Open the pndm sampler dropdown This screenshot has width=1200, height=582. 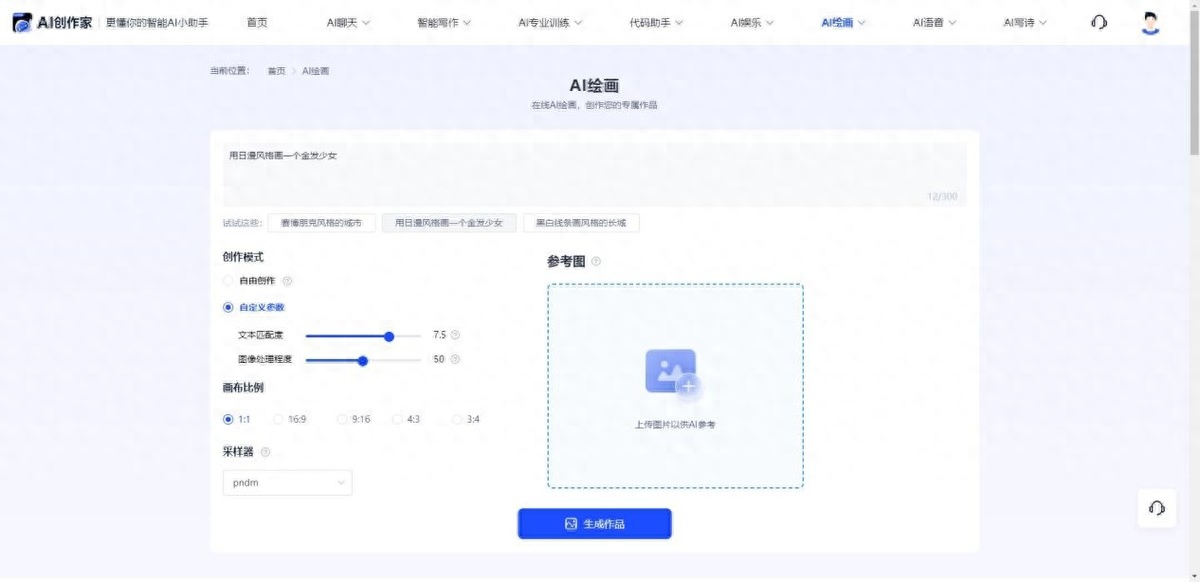287,482
